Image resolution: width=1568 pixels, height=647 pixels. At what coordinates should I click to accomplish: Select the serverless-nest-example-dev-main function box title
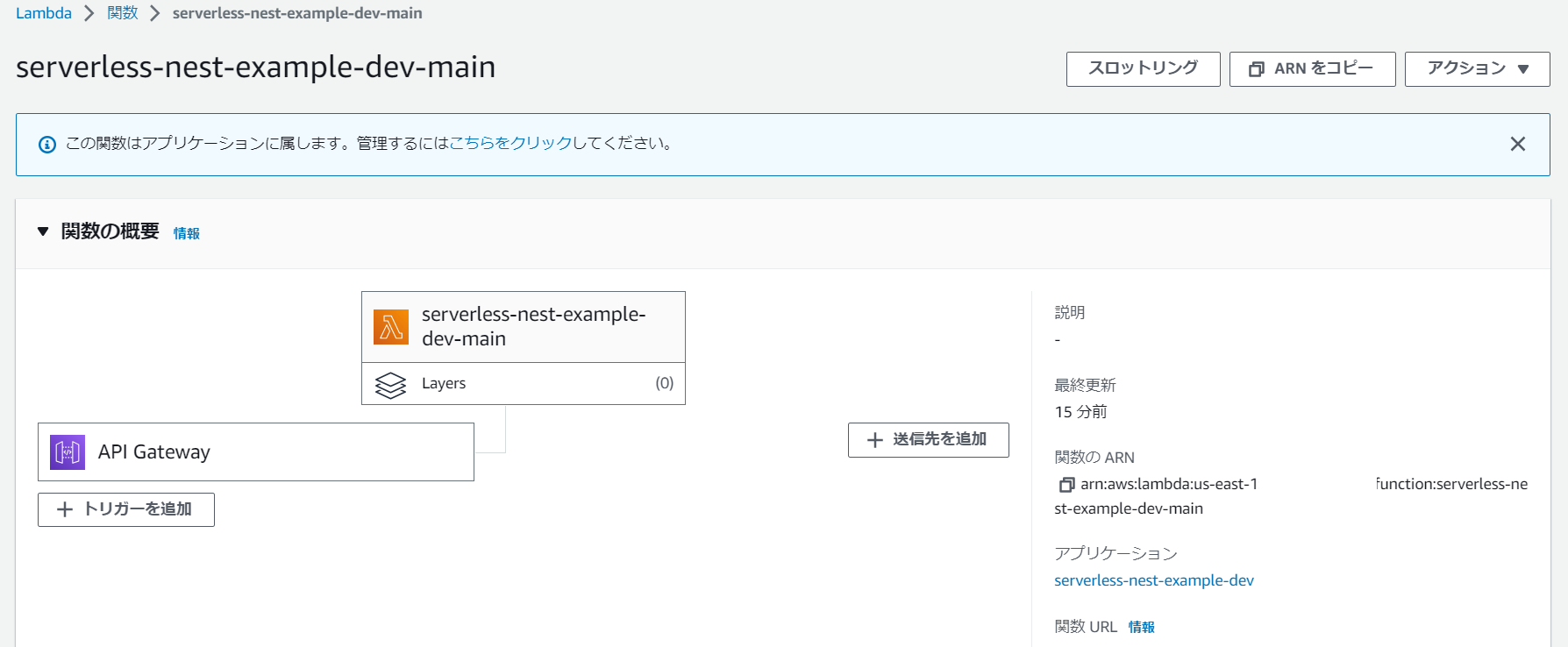tap(533, 326)
